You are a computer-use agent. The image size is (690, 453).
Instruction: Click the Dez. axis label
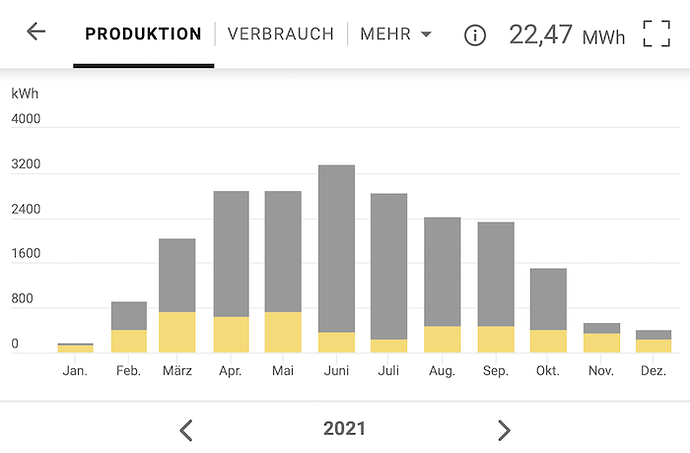tap(653, 371)
